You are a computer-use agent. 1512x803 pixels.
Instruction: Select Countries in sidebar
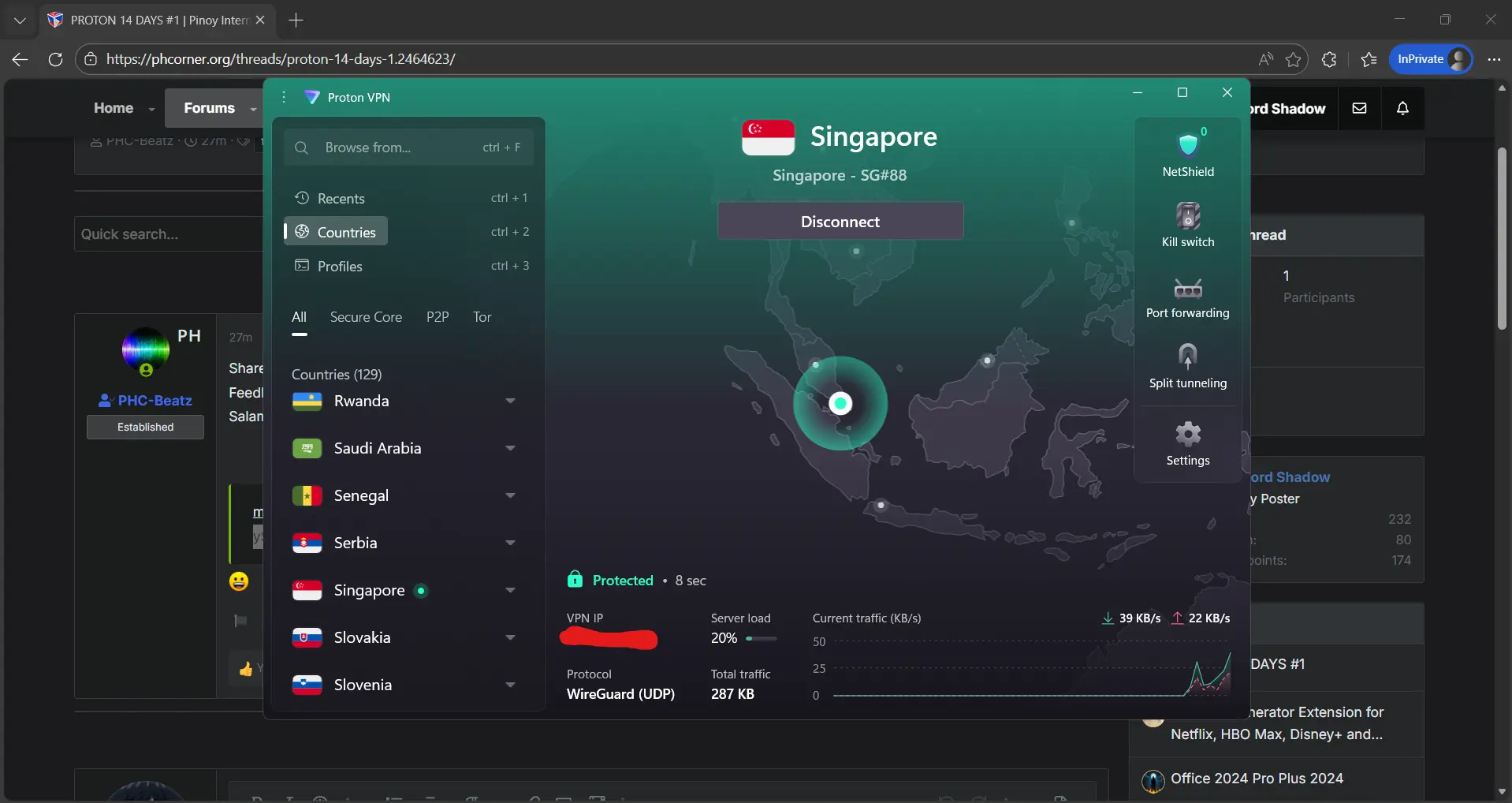(x=336, y=232)
